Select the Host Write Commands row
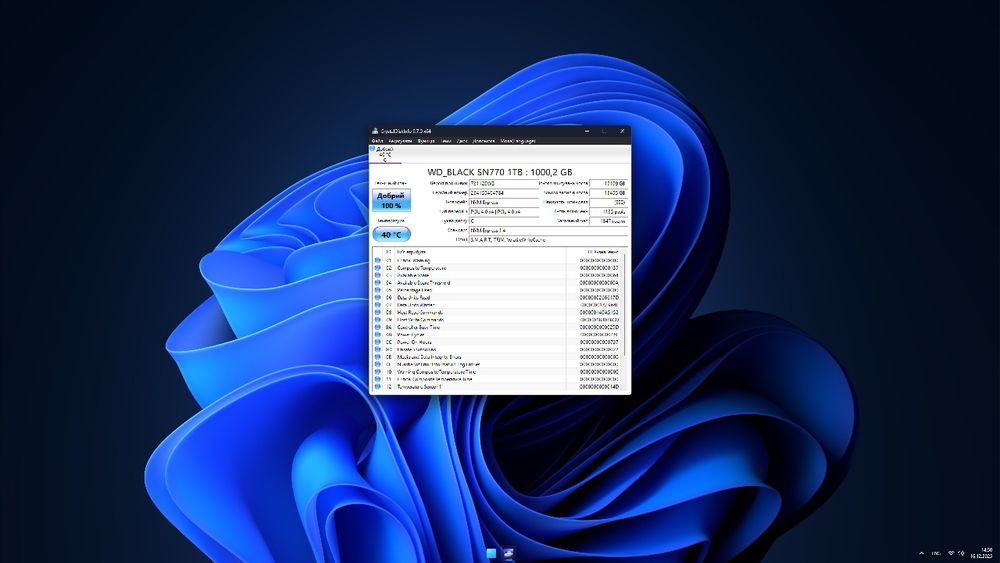 (497, 320)
